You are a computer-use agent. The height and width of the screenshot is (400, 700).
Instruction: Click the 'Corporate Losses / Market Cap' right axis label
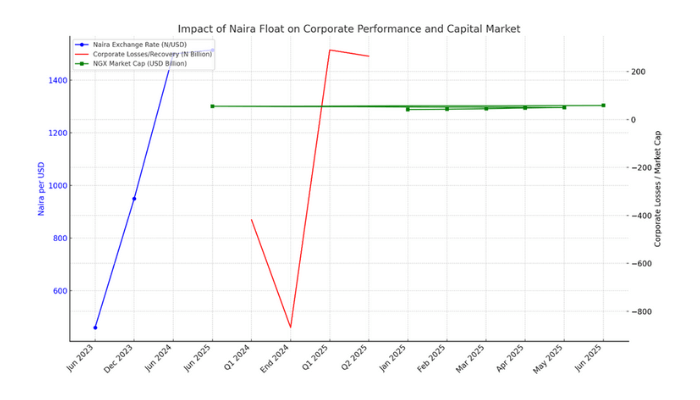coord(657,189)
